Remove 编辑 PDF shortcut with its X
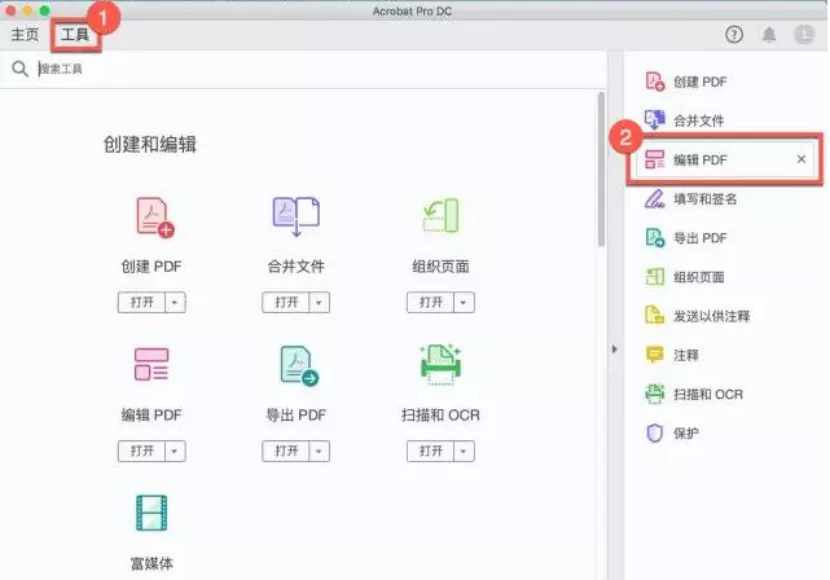 click(801, 159)
